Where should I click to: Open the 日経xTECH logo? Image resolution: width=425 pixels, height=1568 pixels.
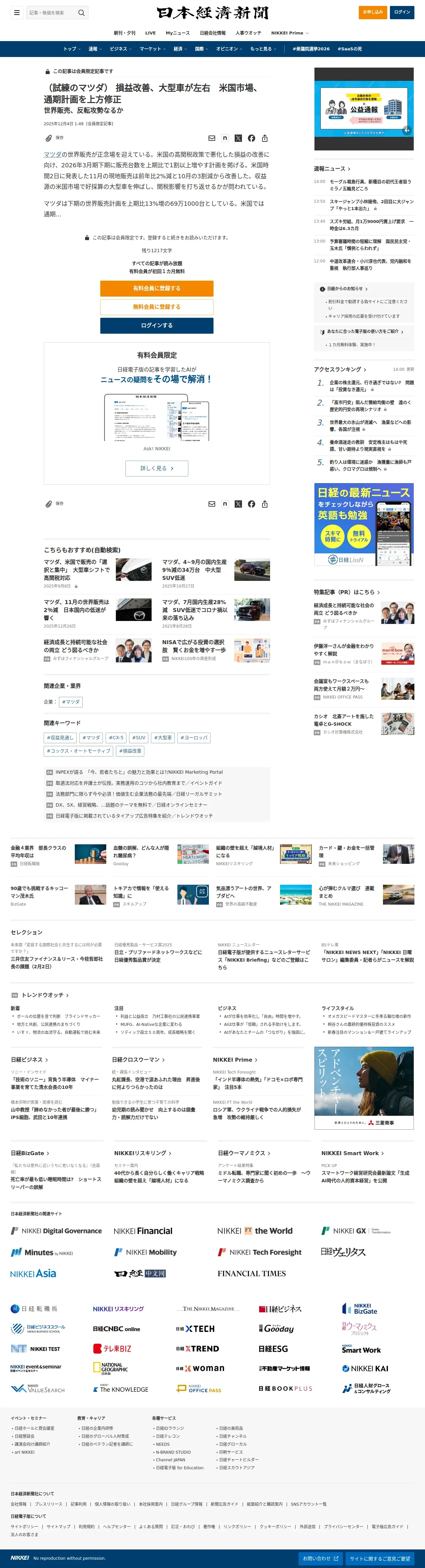coord(195,1329)
